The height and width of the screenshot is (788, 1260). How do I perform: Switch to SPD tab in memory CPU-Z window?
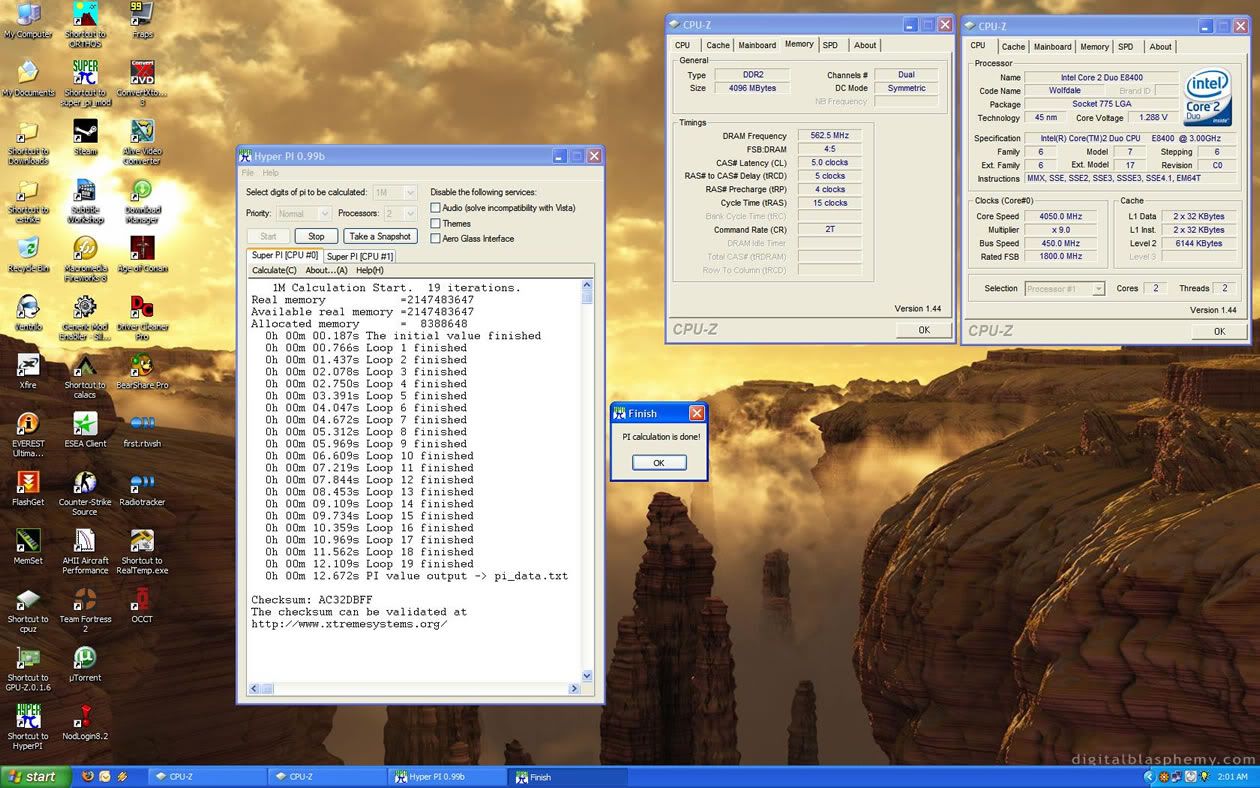(830, 45)
